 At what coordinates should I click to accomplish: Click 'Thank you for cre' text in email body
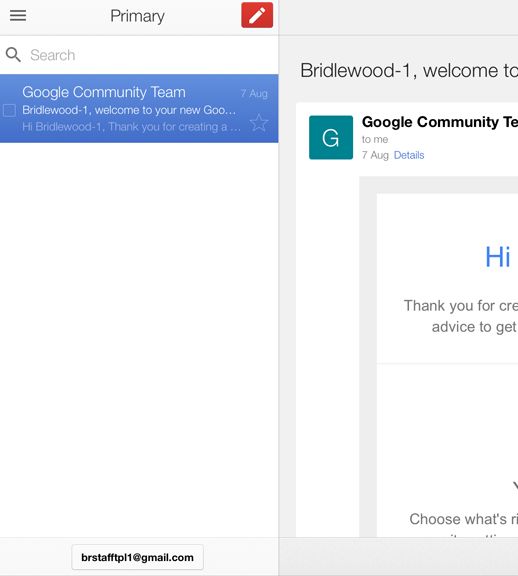pos(461,306)
